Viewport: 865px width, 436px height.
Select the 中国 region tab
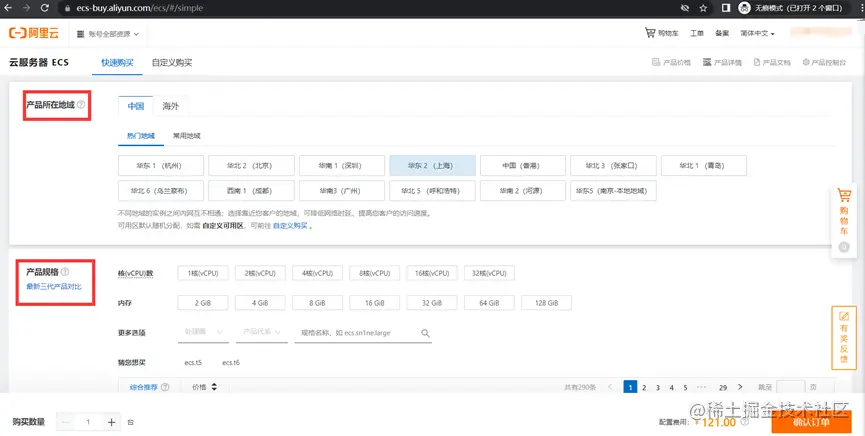coord(136,106)
